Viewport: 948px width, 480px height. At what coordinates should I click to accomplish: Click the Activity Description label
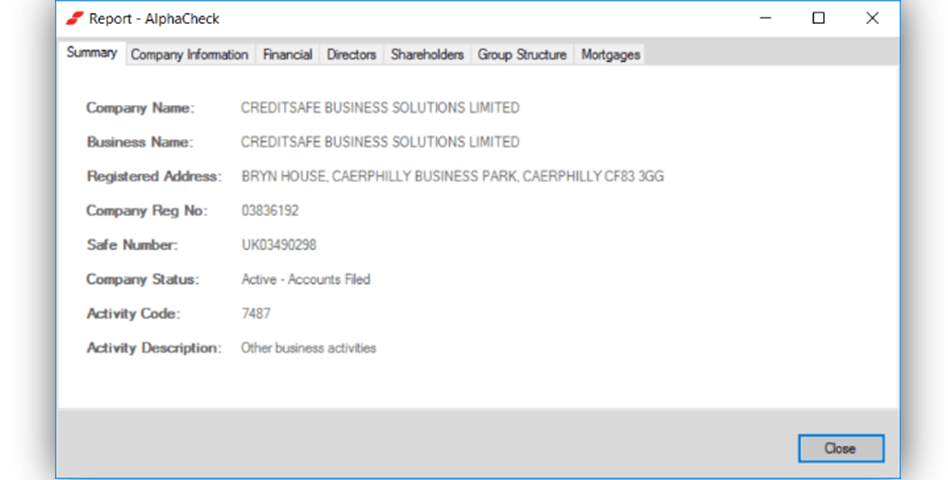pos(154,348)
